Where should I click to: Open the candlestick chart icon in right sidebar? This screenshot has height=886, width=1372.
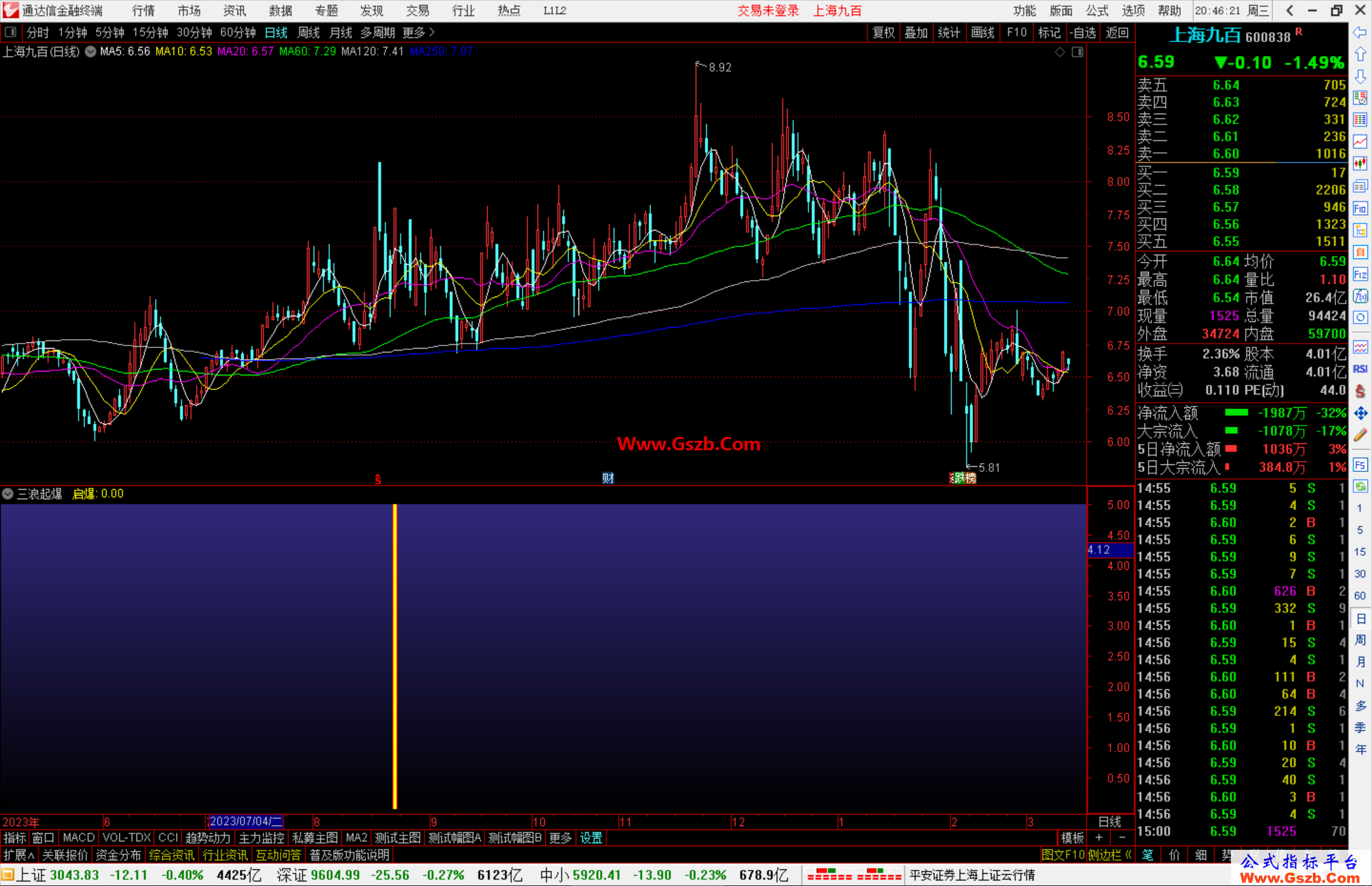pos(1360,164)
